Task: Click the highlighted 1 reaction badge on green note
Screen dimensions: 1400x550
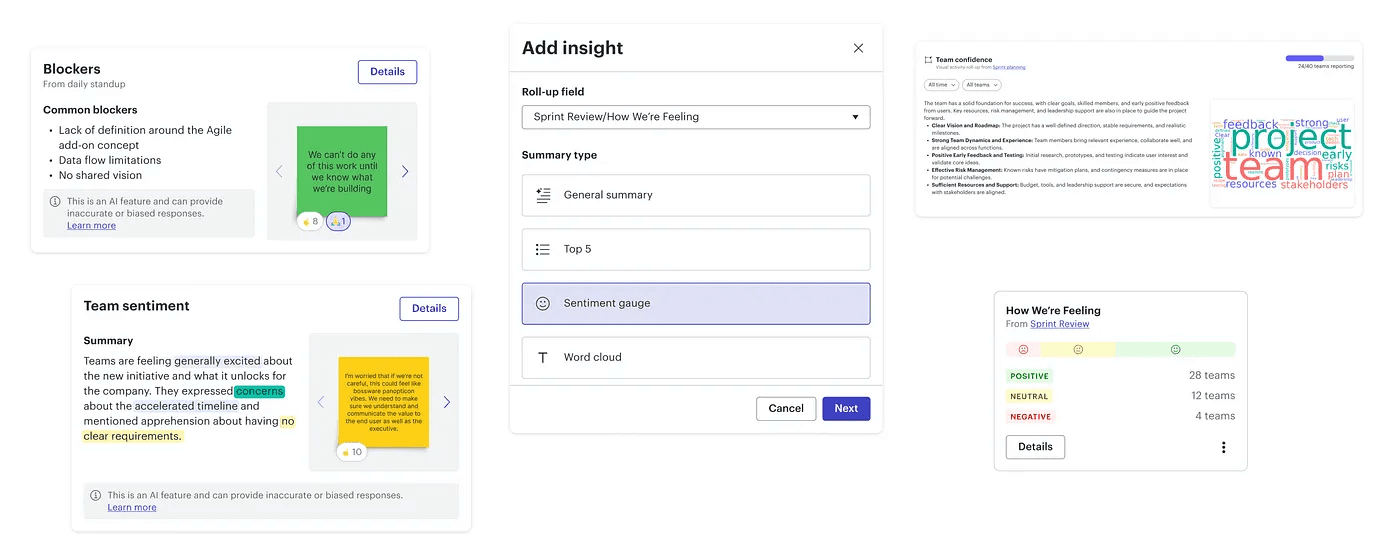Action: click(x=338, y=221)
